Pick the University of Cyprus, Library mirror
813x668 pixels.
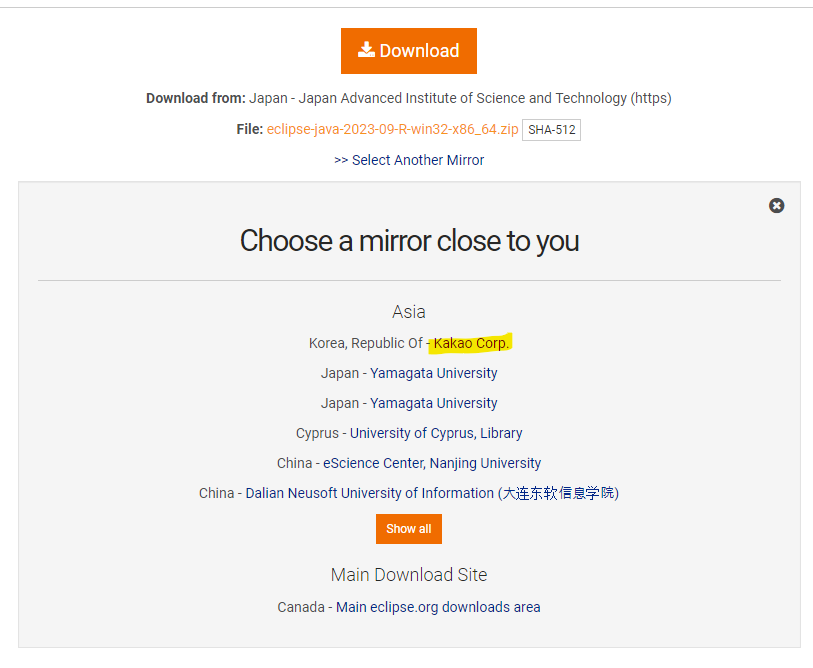(x=436, y=433)
